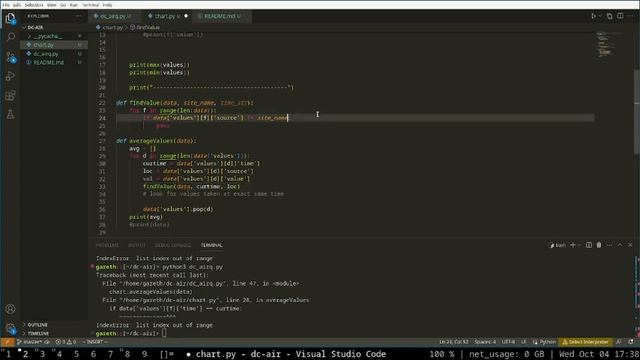Open the Source Control view icon
This screenshot has width=640, height=360.
coord(10,57)
